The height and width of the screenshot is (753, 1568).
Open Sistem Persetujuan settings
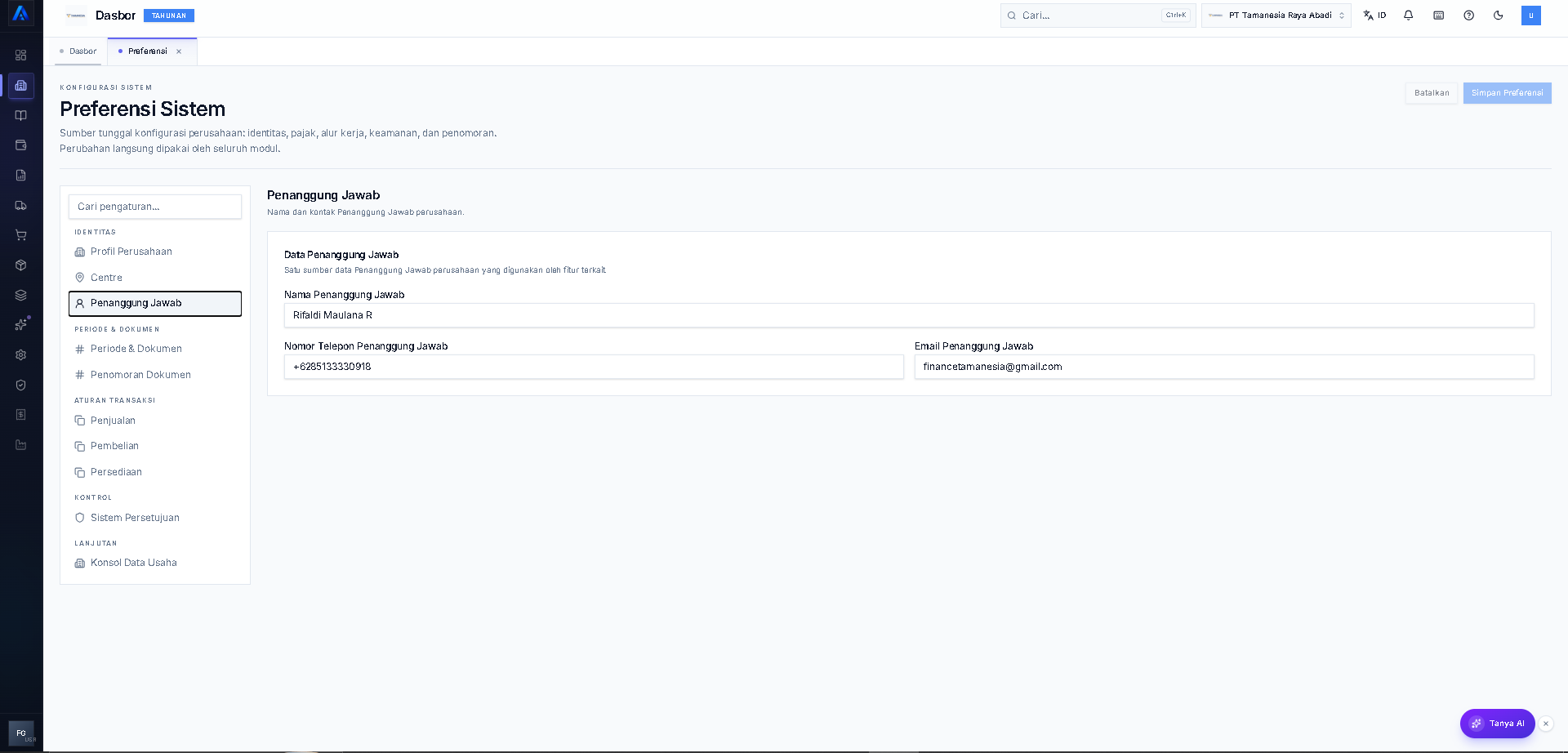click(x=155, y=518)
